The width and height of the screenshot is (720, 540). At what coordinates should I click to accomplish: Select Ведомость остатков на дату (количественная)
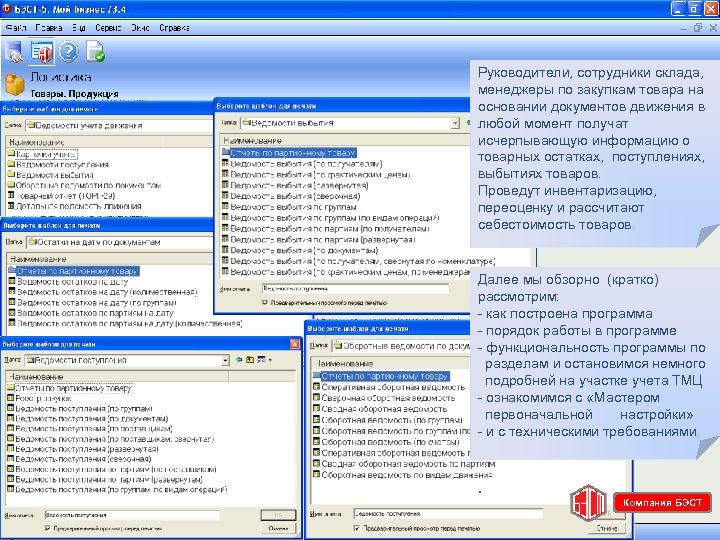coord(103,292)
